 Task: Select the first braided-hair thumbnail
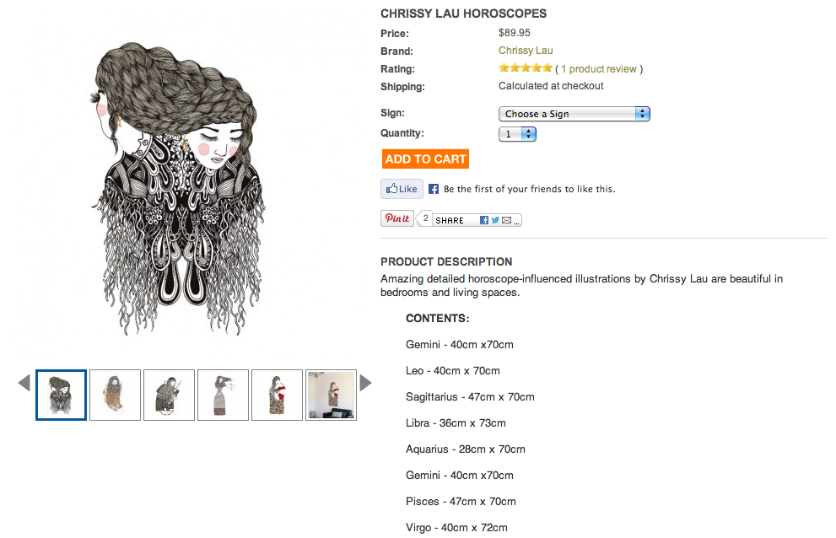click(x=61, y=395)
